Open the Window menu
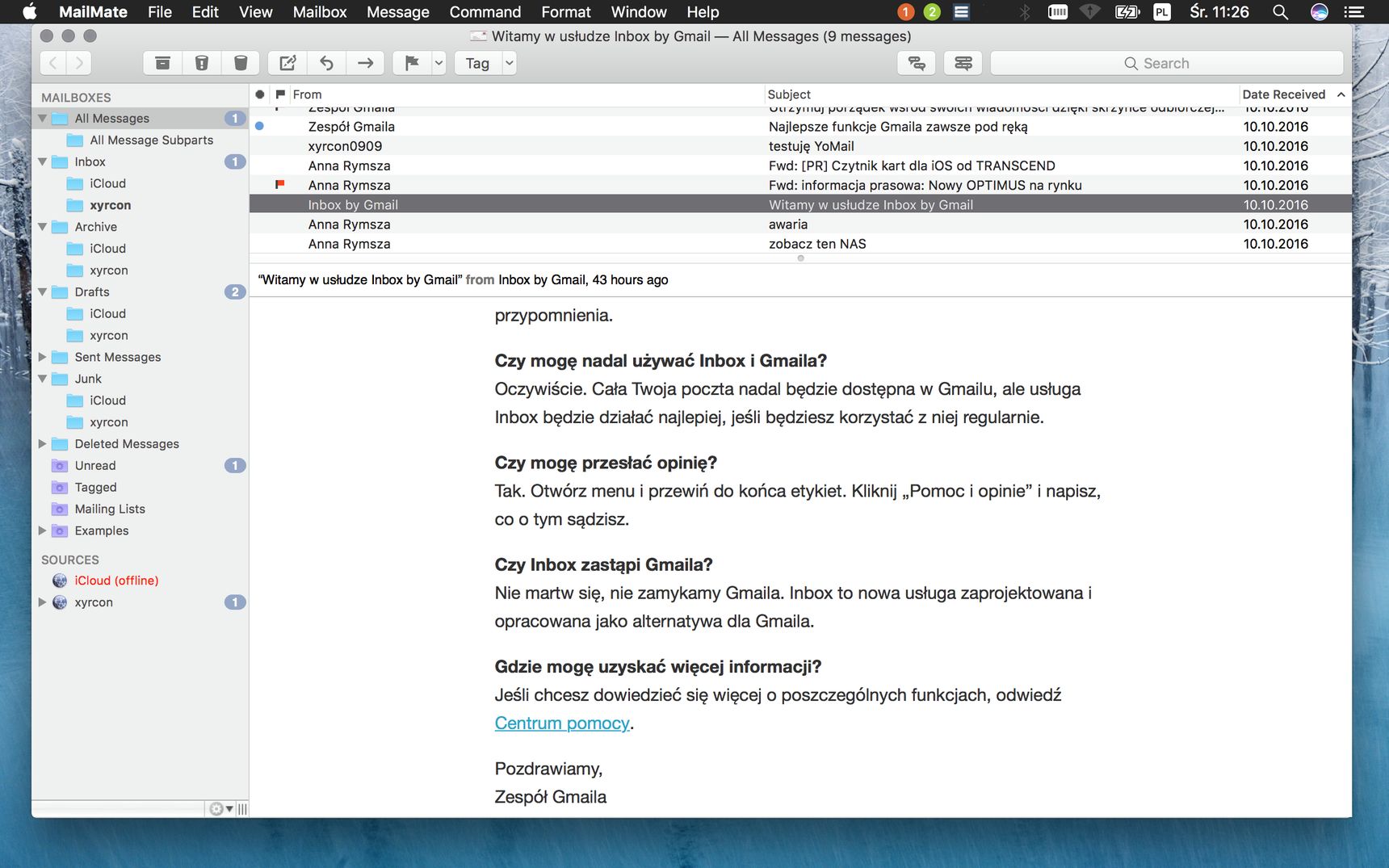 639,12
